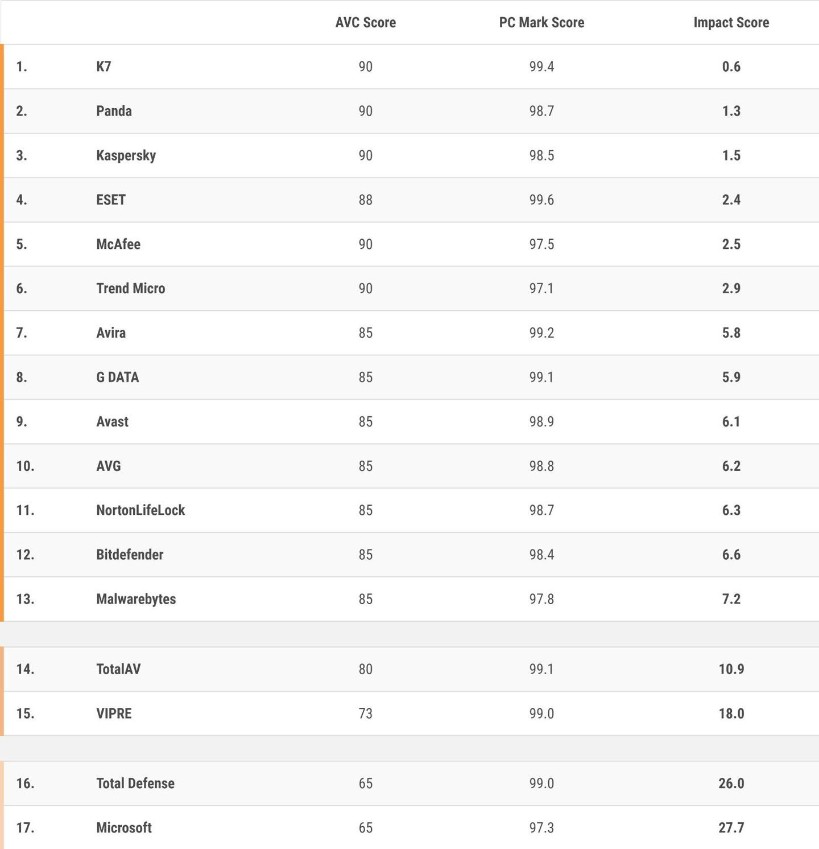819x849 pixels.
Task: Click the ESET product name
Action: click(111, 200)
